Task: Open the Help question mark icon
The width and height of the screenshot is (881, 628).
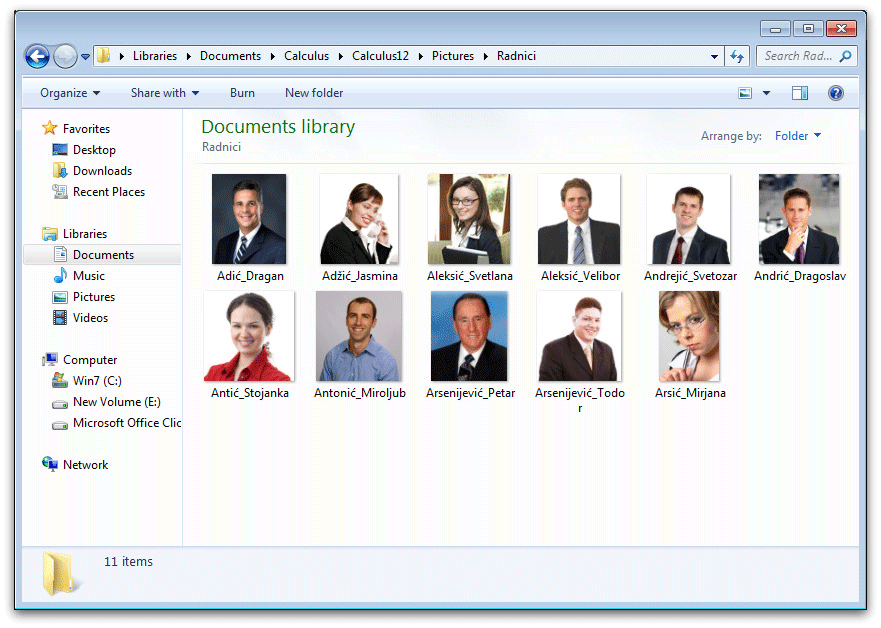Action: tap(836, 93)
